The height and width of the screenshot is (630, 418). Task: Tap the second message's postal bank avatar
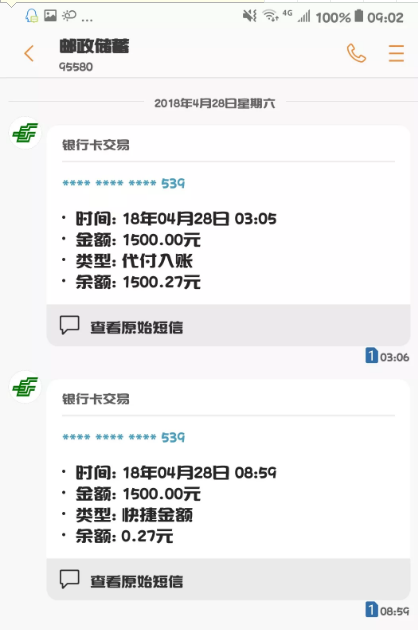point(25,387)
